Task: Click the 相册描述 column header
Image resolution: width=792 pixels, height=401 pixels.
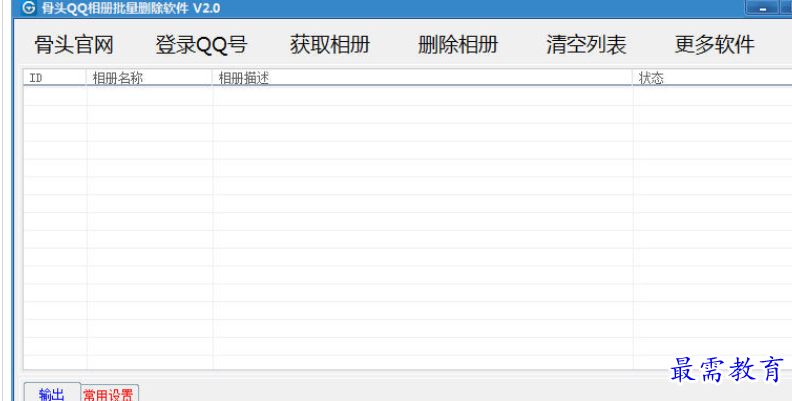Action: [422, 78]
